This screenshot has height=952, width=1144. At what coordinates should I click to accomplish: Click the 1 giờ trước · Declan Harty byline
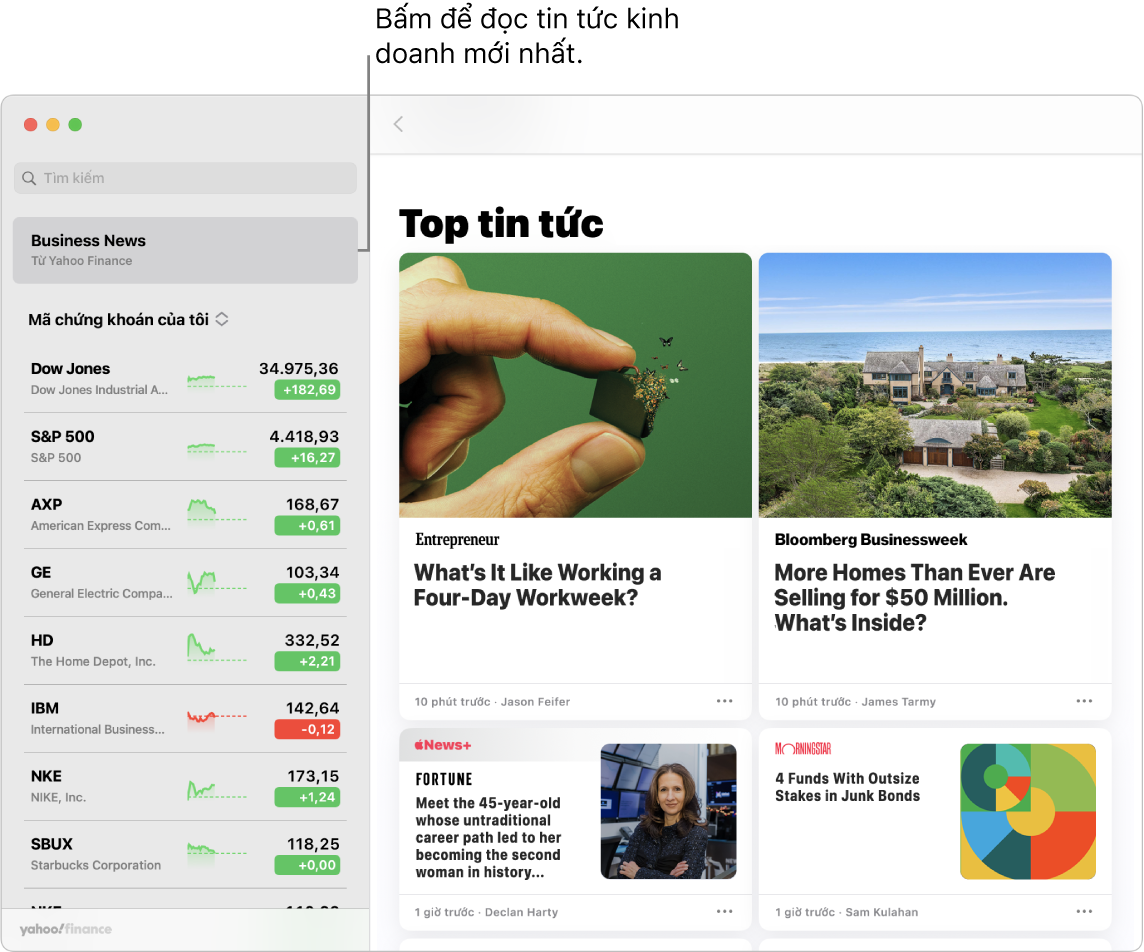coord(486,912)
